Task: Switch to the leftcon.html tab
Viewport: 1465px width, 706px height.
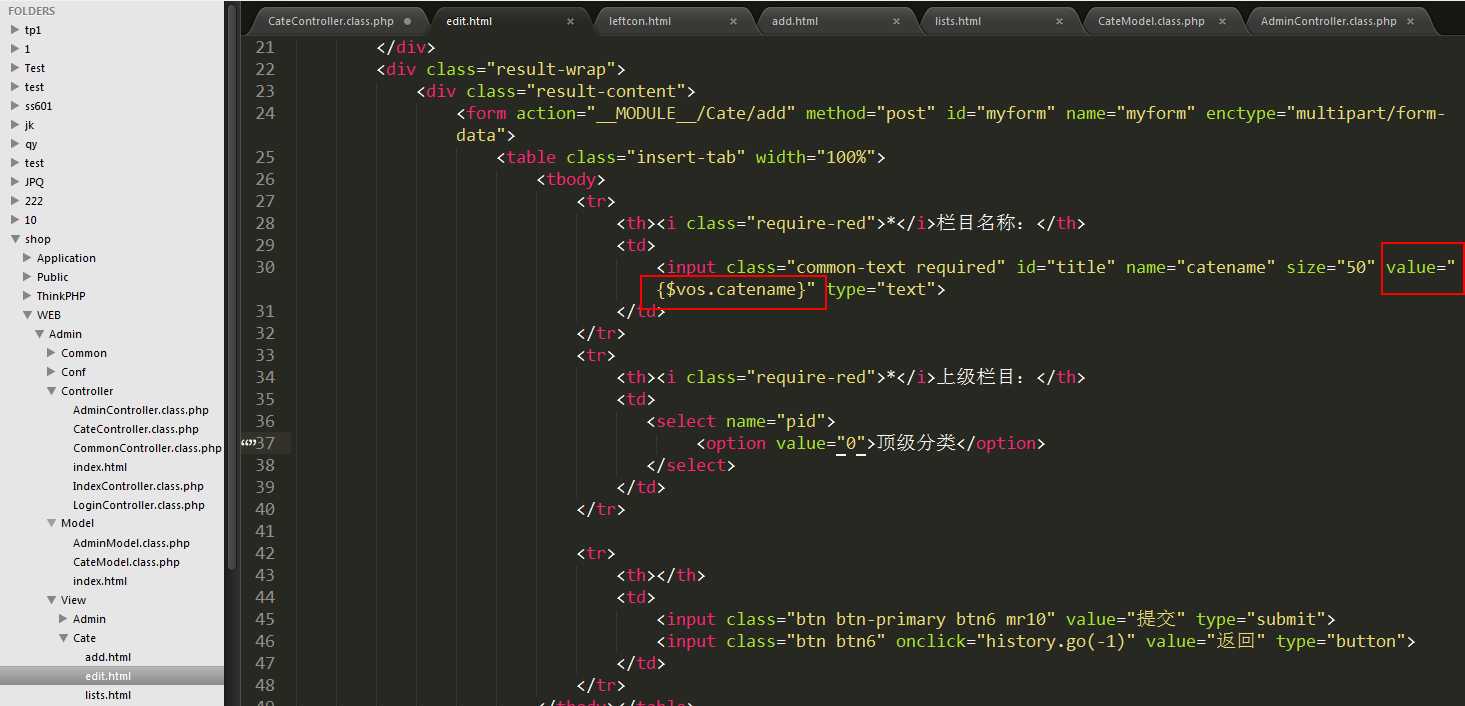Action: pyautogui.click(x=639, y=21)
